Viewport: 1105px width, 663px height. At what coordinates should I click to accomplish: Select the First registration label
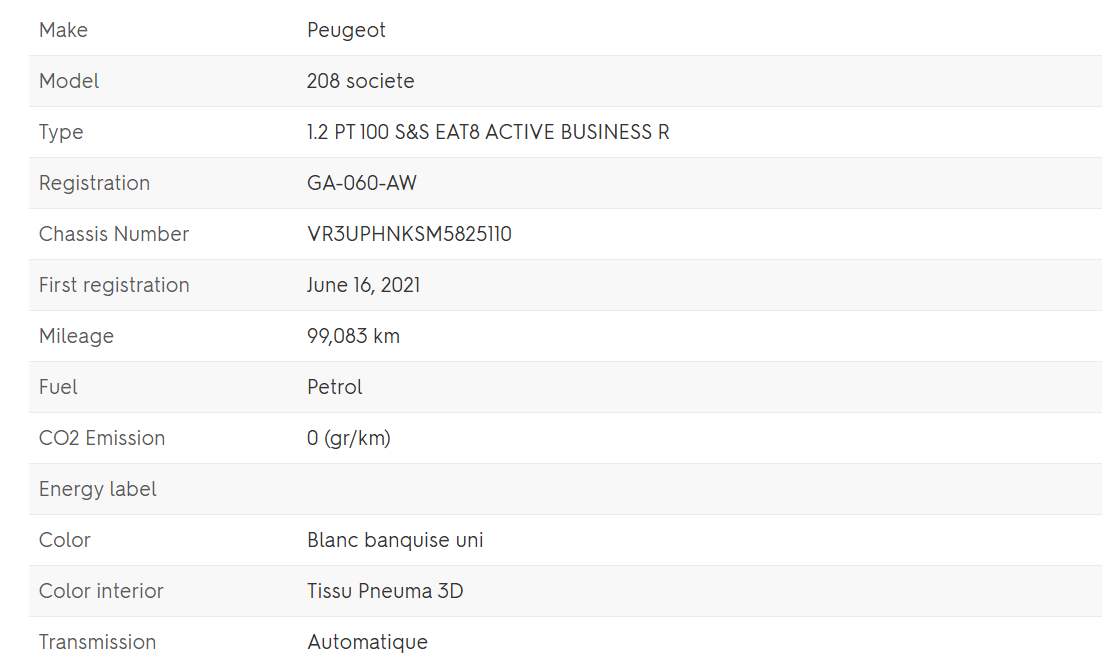tap(114, 285)
